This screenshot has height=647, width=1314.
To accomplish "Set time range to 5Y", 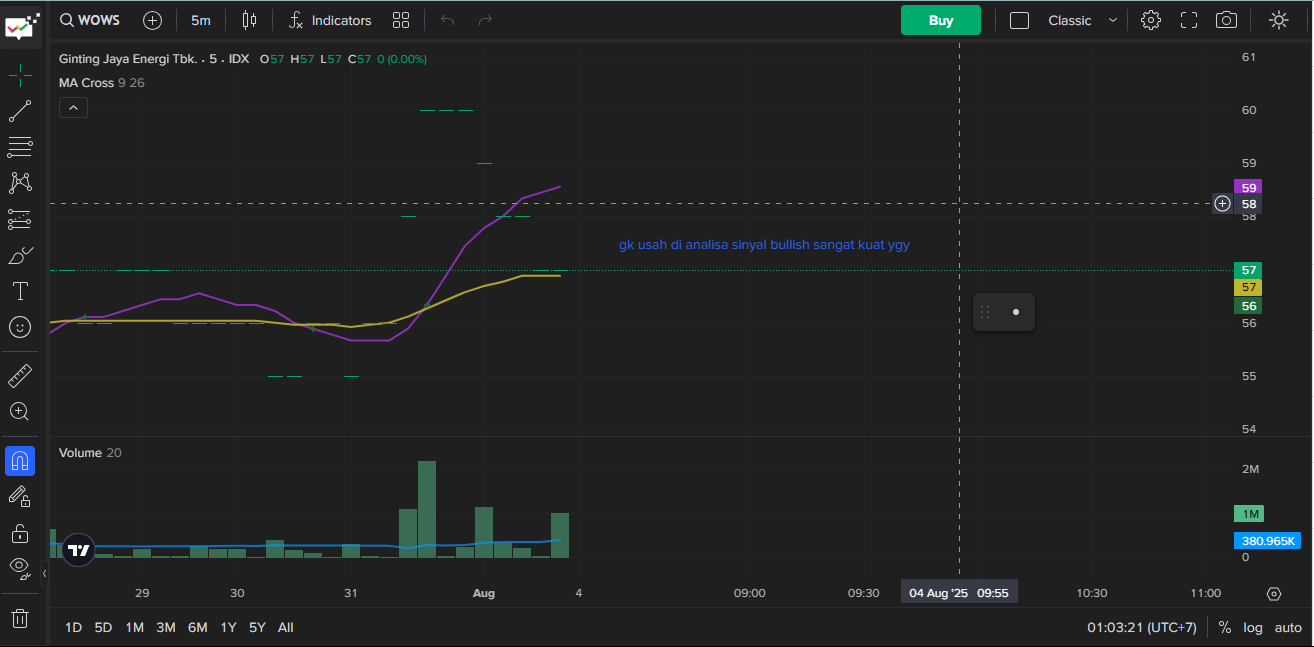I will pos(257,627).
